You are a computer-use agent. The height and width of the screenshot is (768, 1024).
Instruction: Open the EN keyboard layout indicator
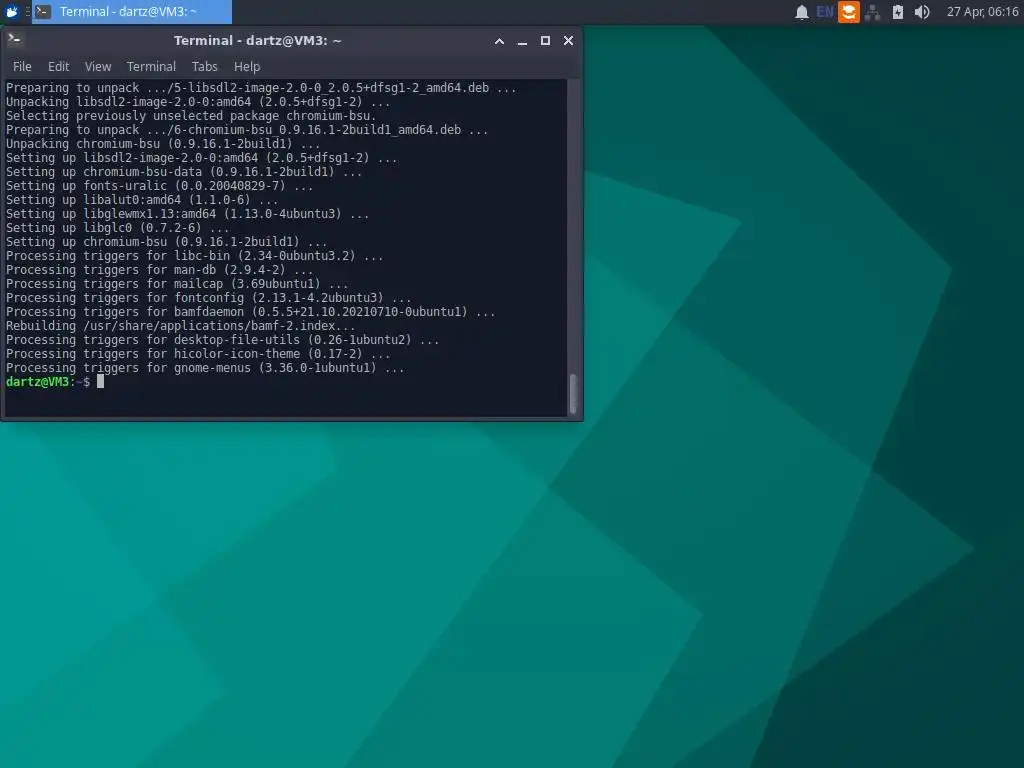pyautogui.click(x=825, y=12)
